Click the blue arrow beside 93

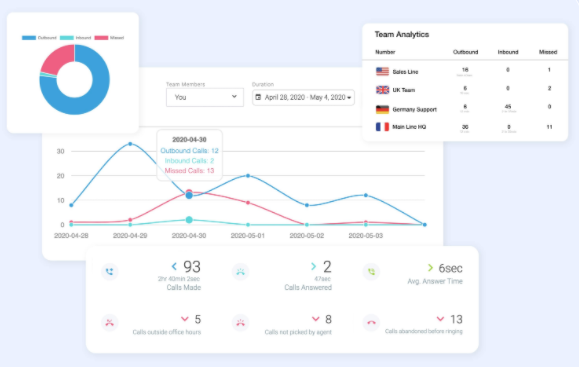(x=174, y=266)
